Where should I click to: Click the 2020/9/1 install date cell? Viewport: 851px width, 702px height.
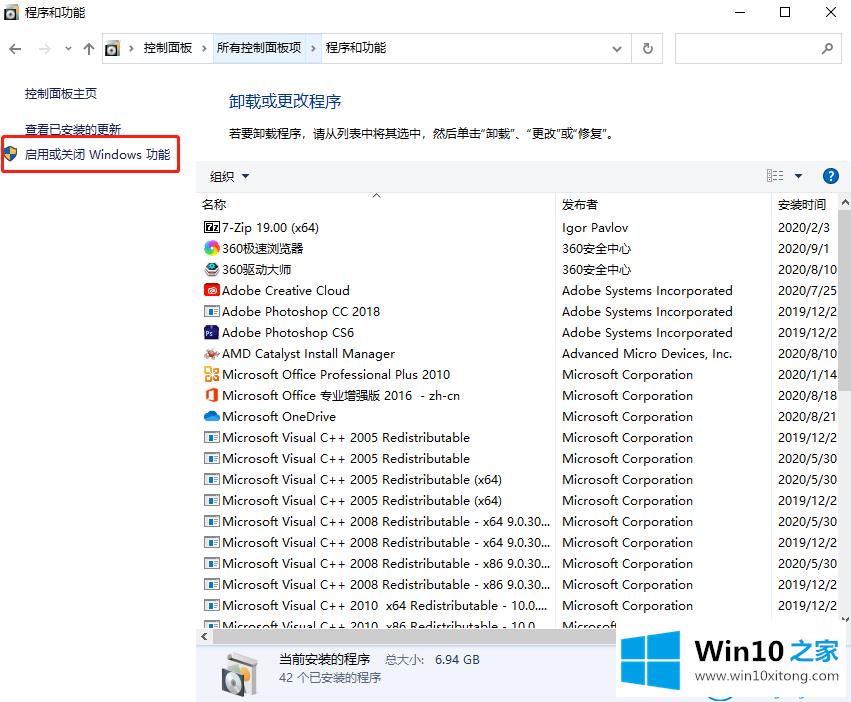point(803,249)
